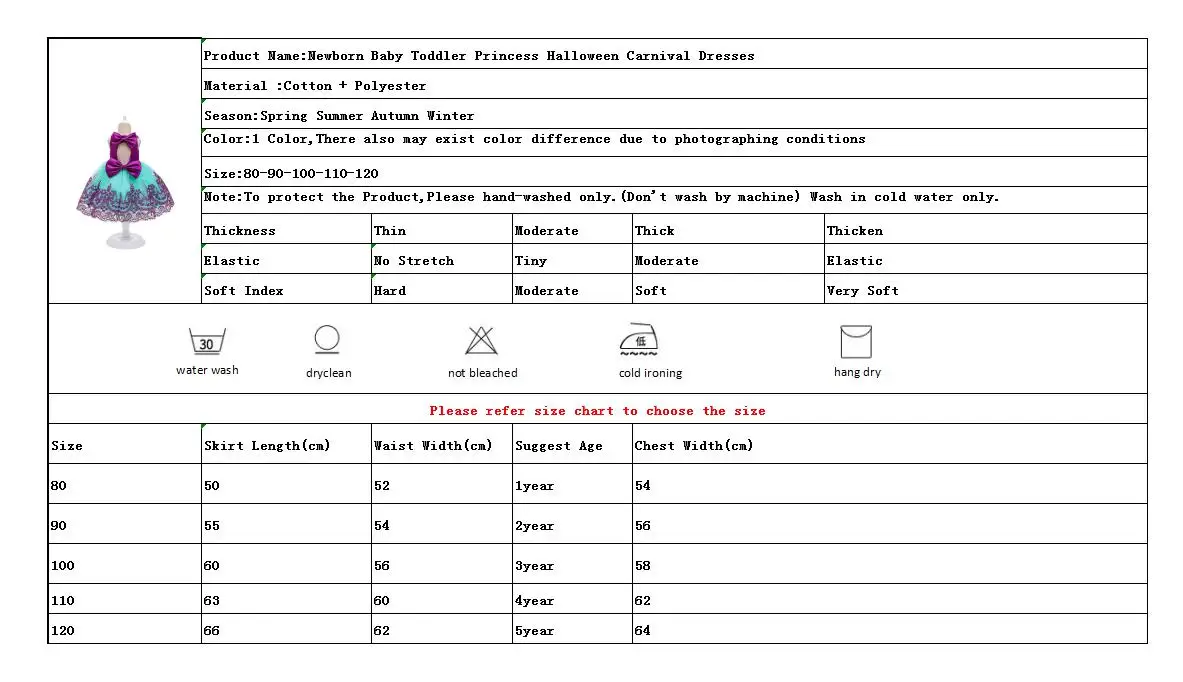
Task: Select the Chest Width(cm) header
Action: click(x=890, y=444)
